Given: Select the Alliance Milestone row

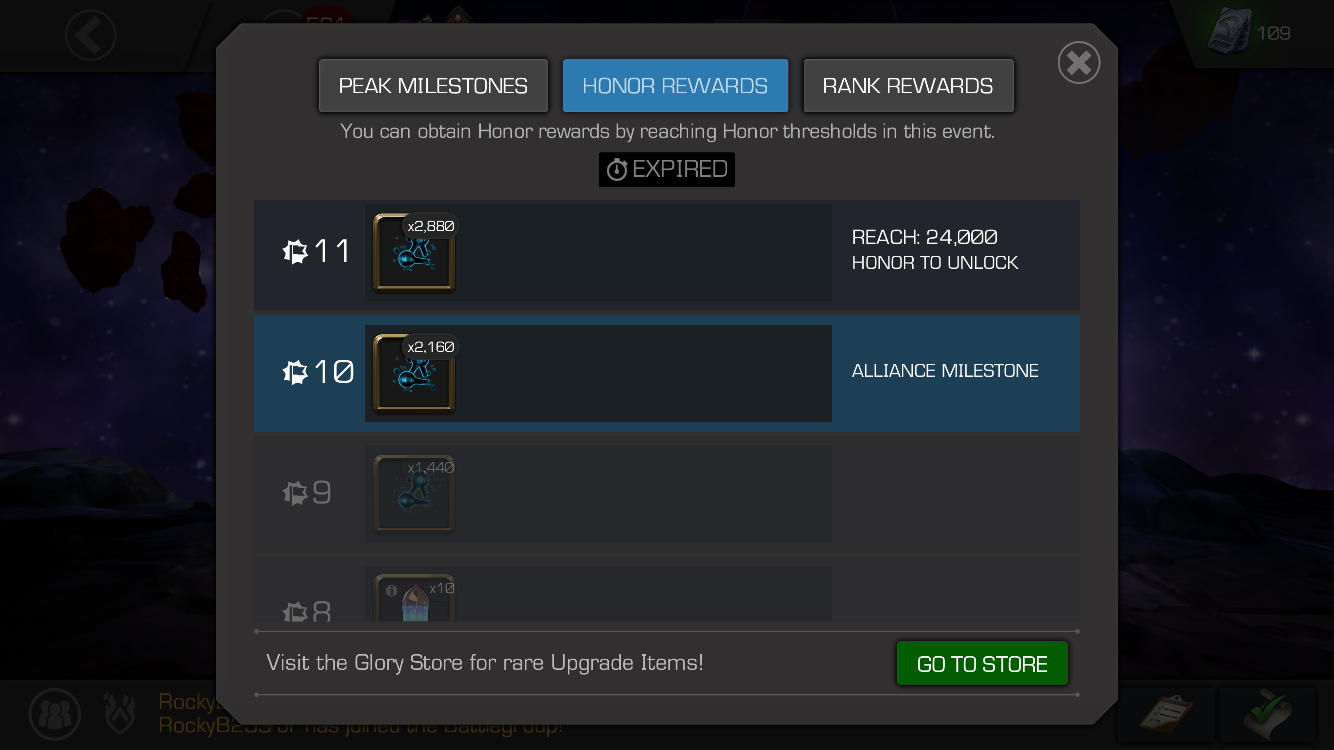Looking at the screenshot, I should (667, 373).
